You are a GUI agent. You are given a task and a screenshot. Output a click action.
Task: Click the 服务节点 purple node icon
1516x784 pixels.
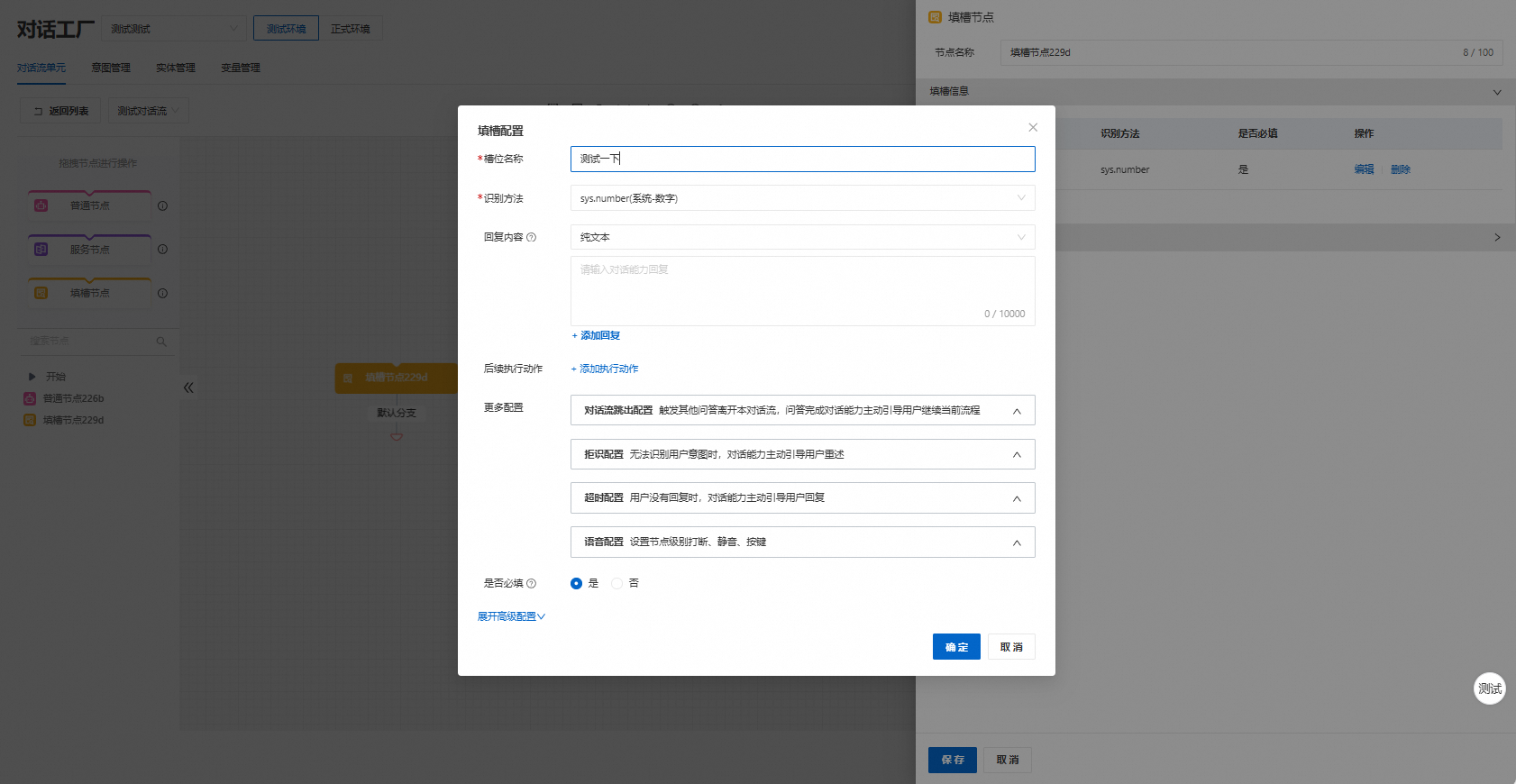point(41,250)
